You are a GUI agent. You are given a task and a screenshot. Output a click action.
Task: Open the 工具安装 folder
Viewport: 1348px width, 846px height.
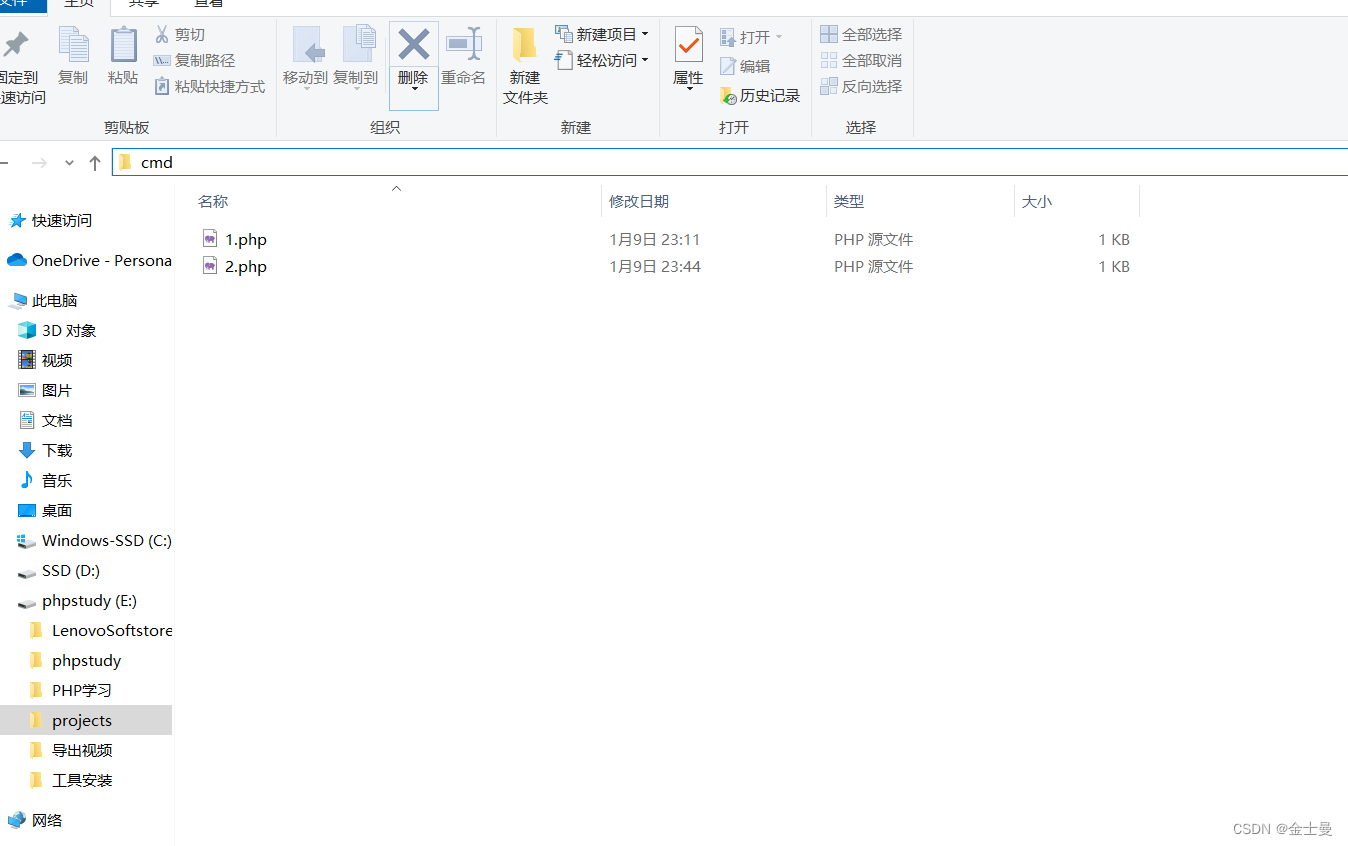(x=81, y=781)
